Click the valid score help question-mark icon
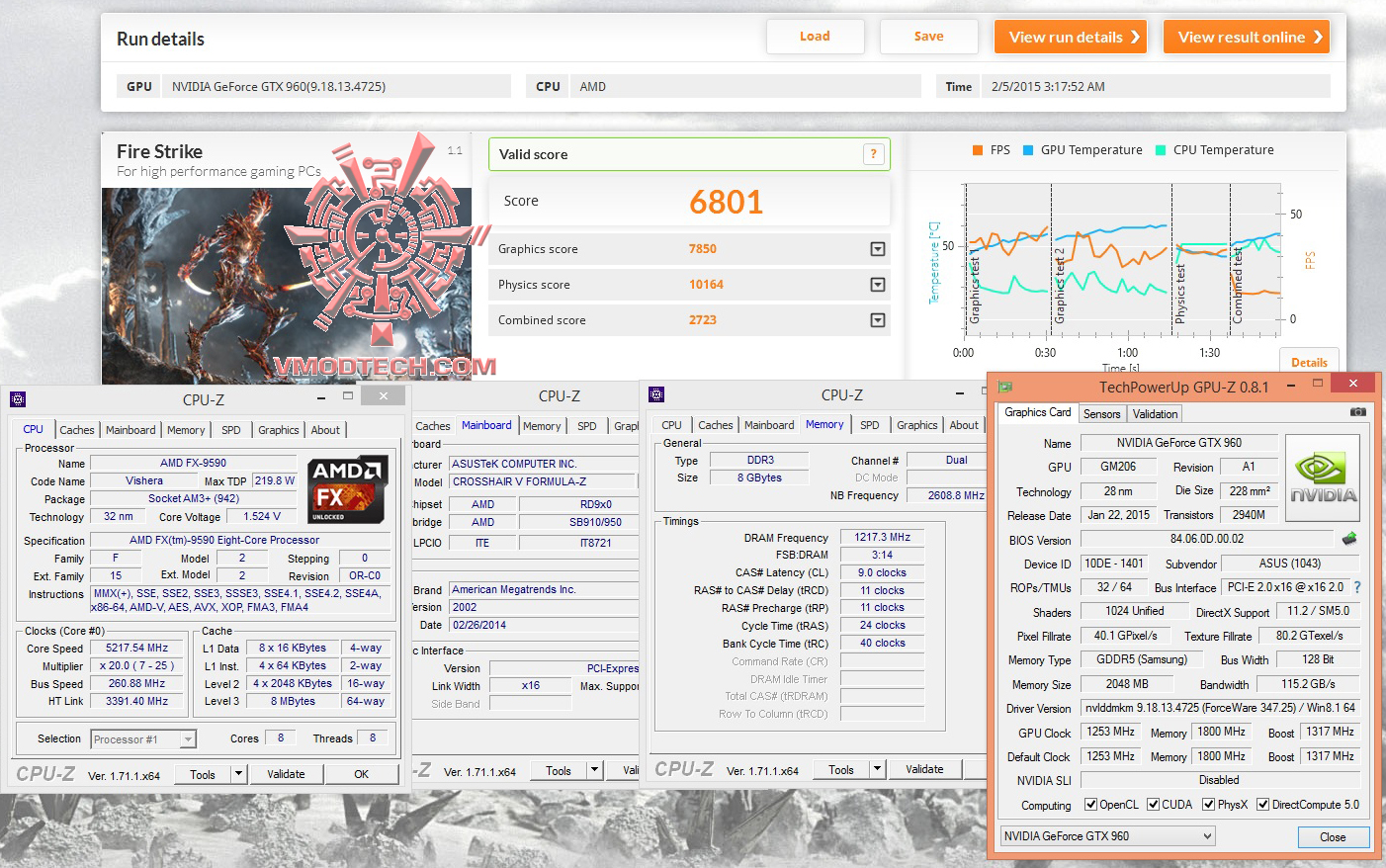 point(873,154)
